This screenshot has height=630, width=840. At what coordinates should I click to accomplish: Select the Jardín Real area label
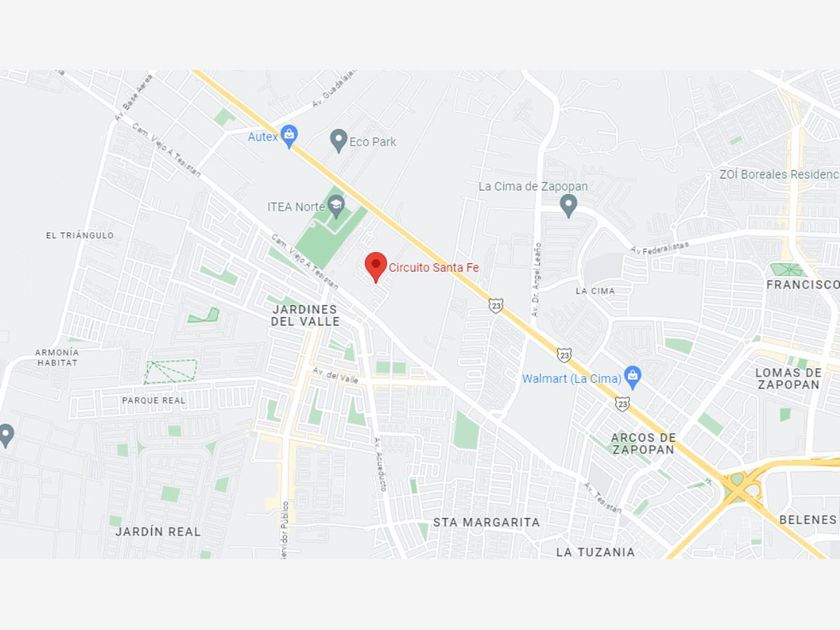[x=158, y=531]
